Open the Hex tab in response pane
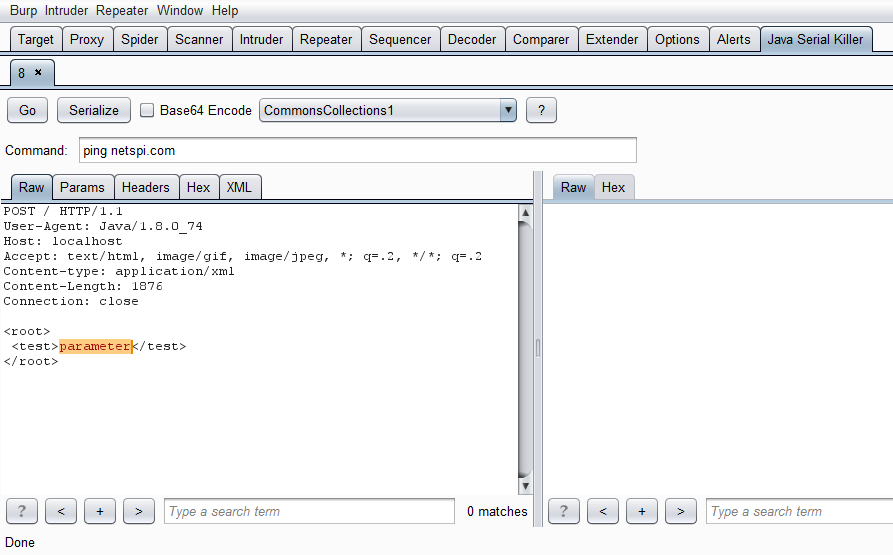This screenshot has width=893, height=555. pos(613,187)
